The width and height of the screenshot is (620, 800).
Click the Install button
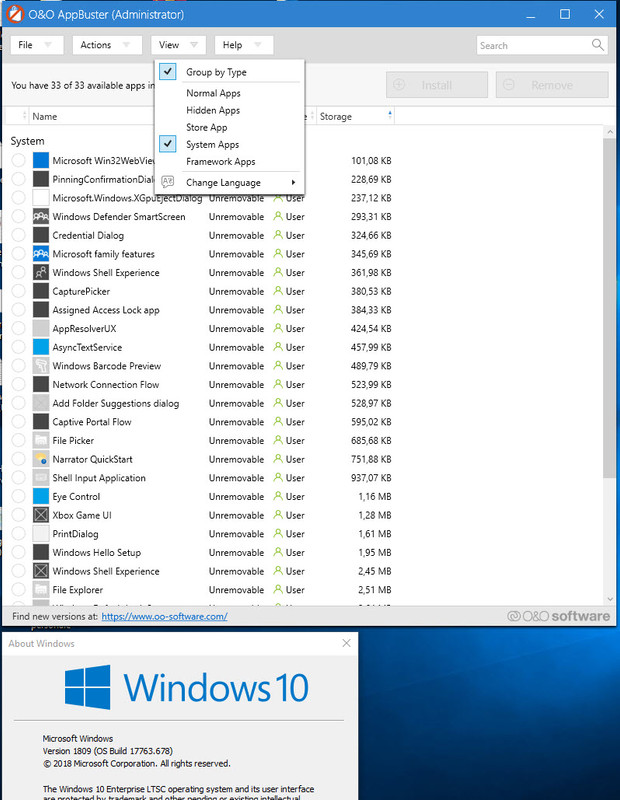point(437,85)
